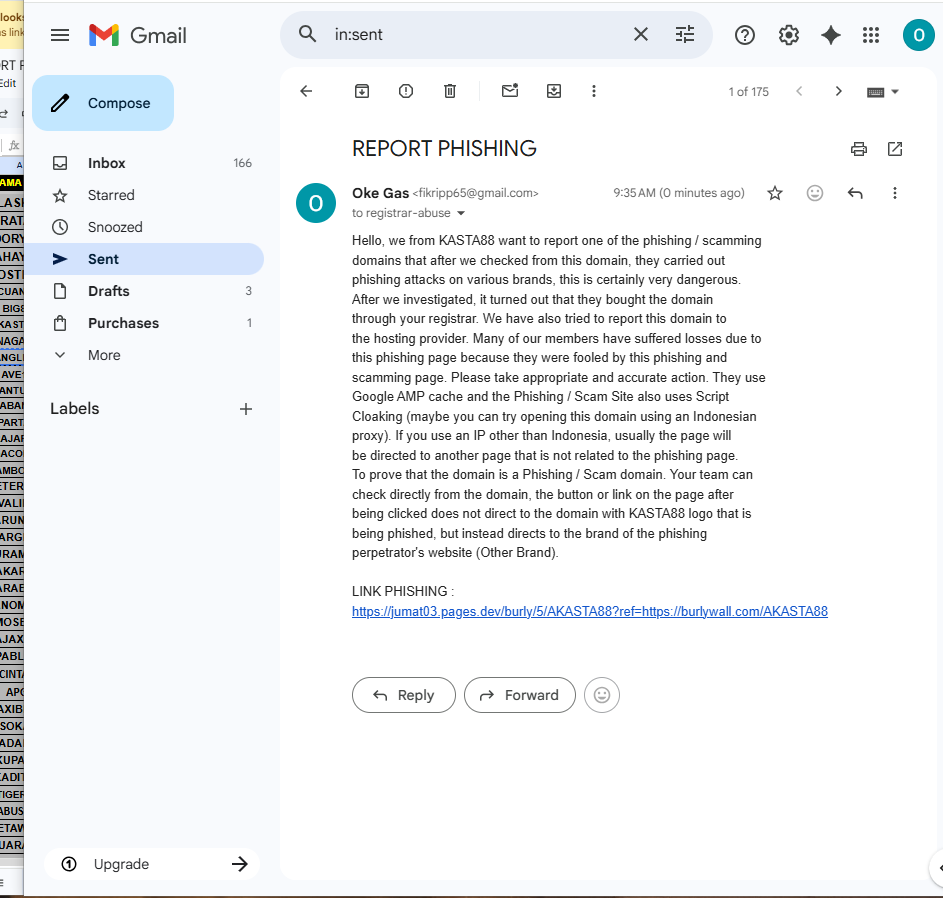Screen dimensions: 943x898
Task: Show details for recipient registrar-abuse
Action: 461,213
